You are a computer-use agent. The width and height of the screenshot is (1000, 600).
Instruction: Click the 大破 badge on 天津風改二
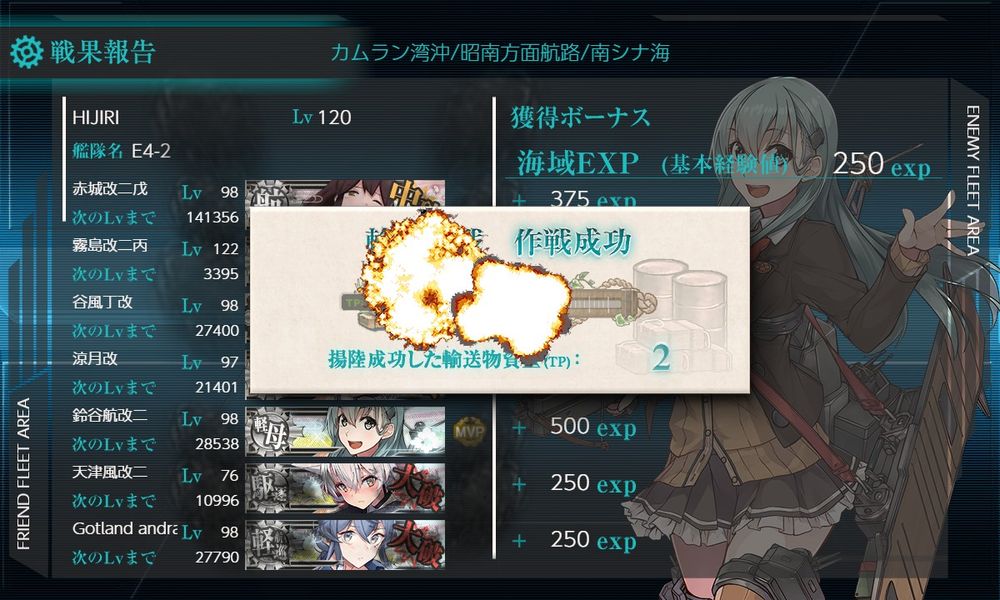point(415,488)
